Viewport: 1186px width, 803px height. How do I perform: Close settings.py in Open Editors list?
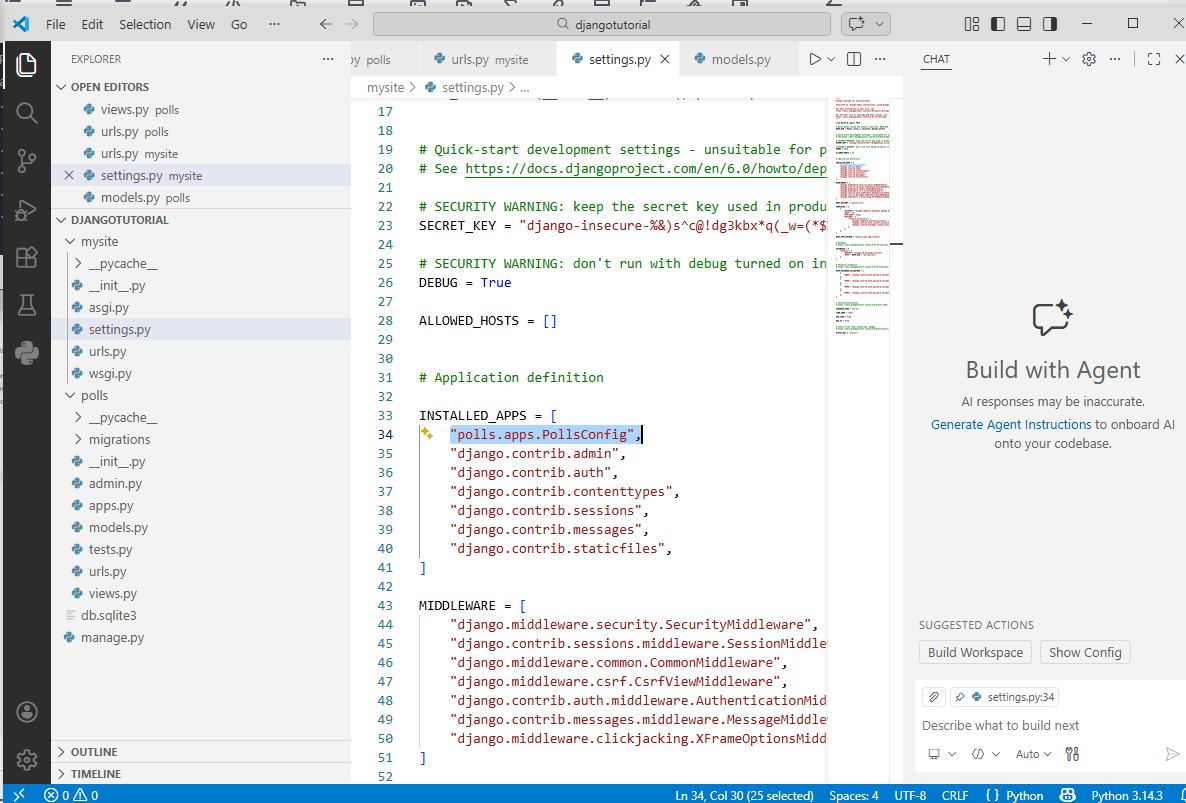tap(69, 175)
